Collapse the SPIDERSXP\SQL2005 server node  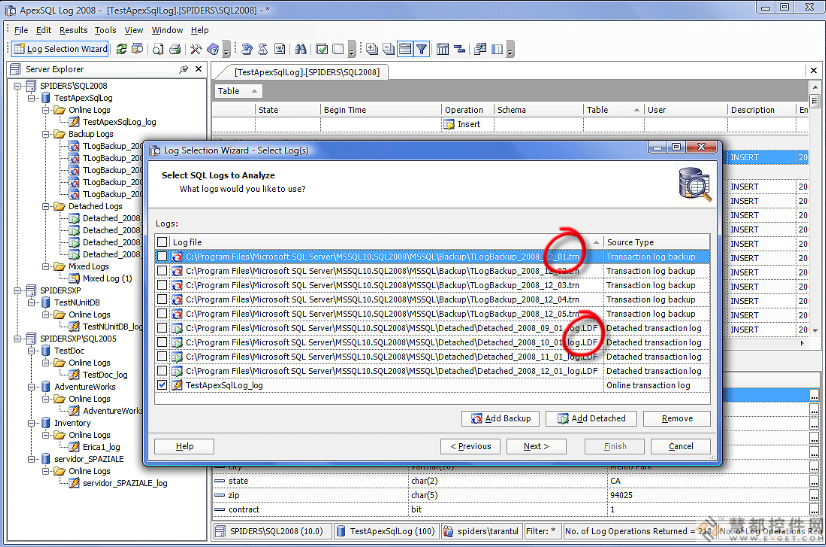click(x=17, y=338)
